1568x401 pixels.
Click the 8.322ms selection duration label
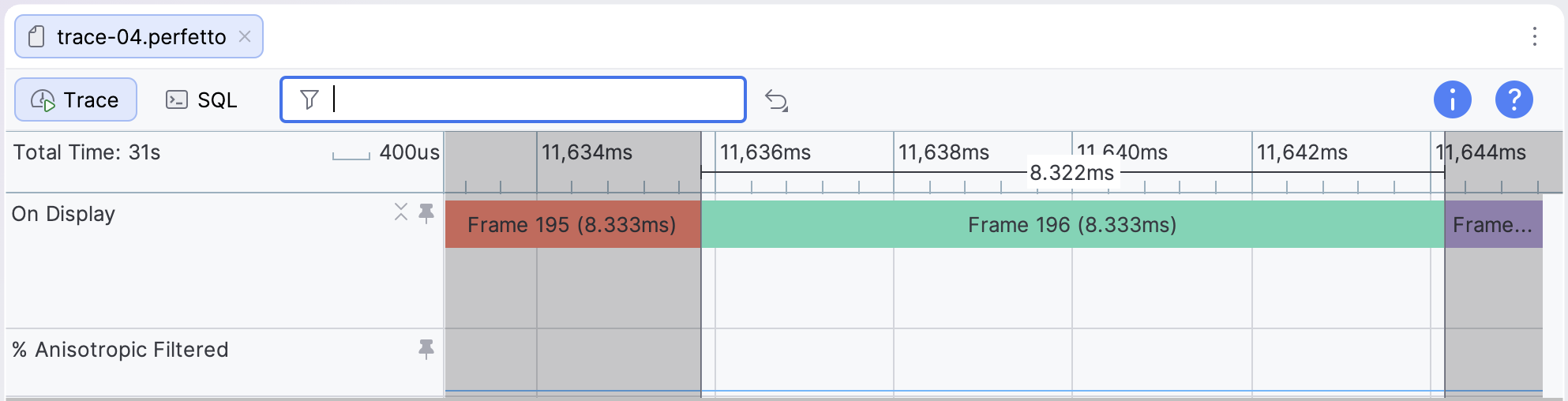tap(1071, 173)
